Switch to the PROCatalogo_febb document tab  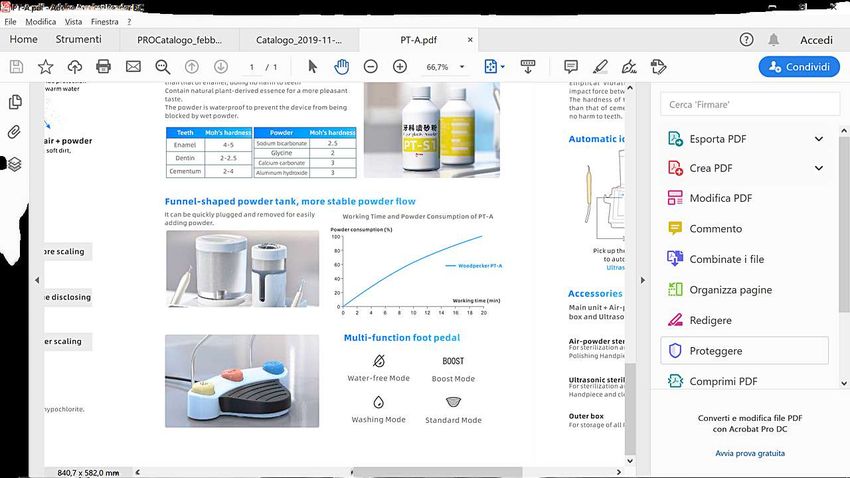pyautogui.click(x=179, y=40)
